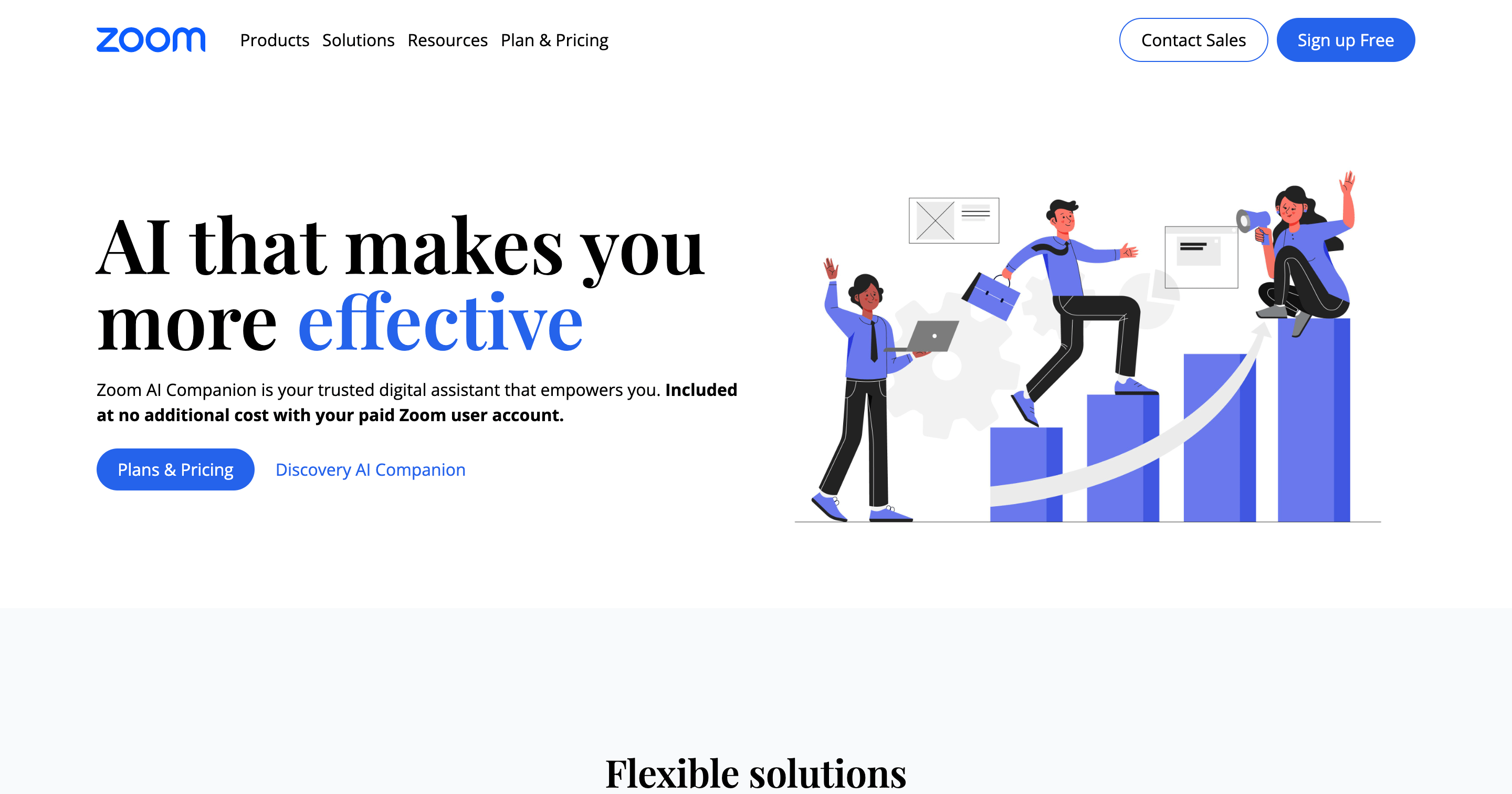
Task: Expand the Solutions navigation menu
Action: [x=358, y=40]
